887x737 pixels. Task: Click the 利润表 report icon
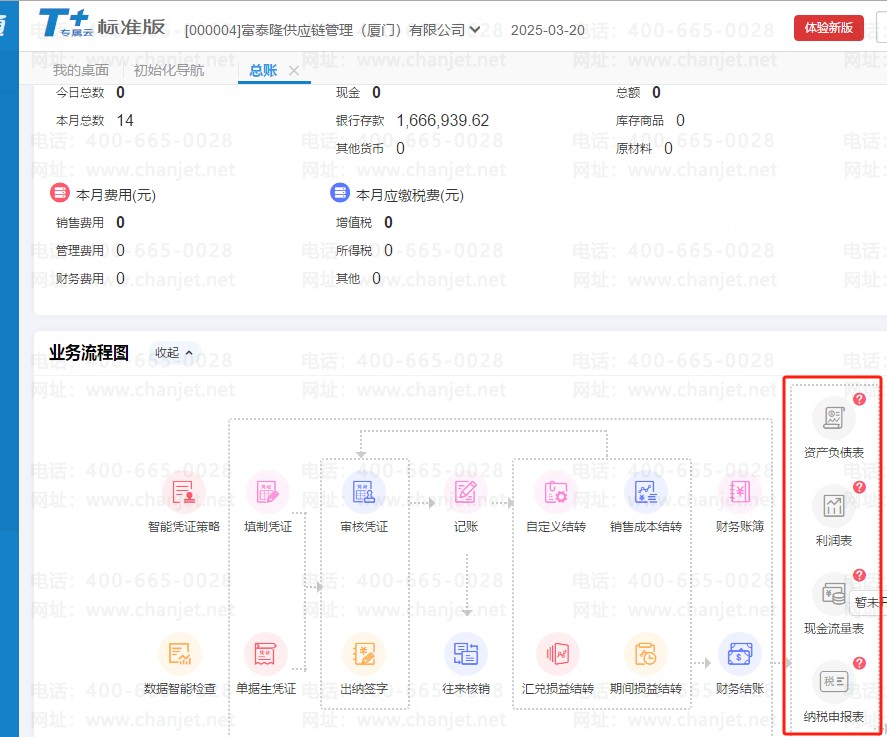click(x=833, y=507)
